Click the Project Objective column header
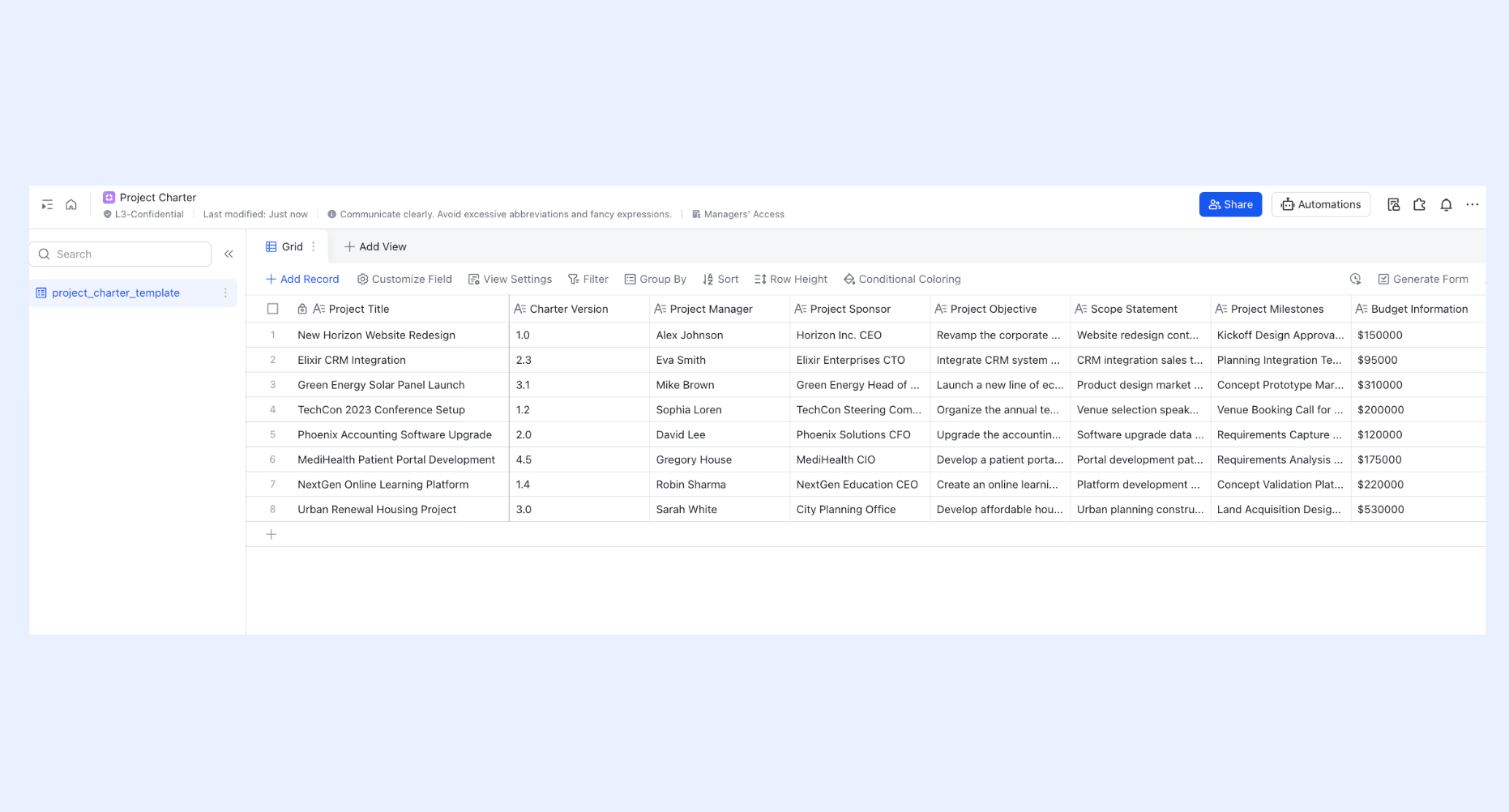The image size is (1509, 812). coord(1000,309)
